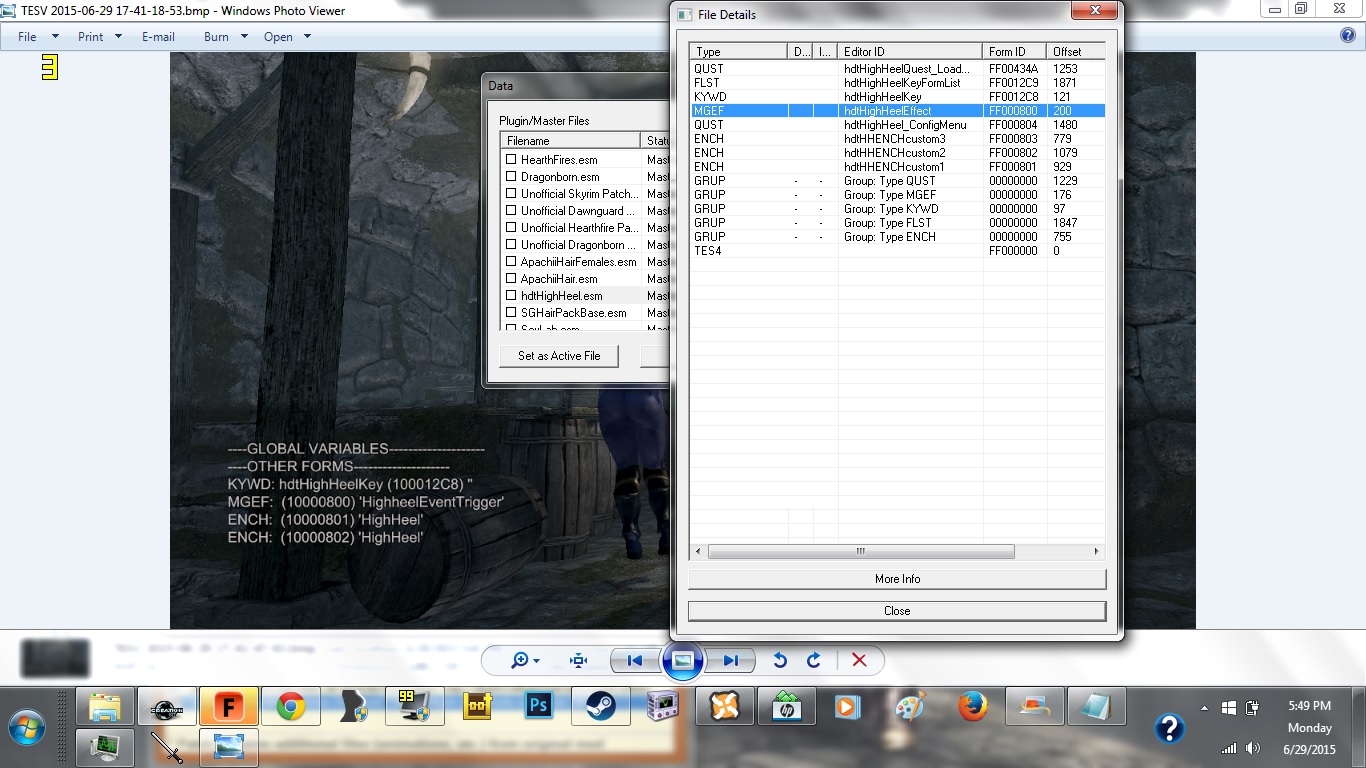Open the volume speaker tray icon

pyautogui.click(x=1253, y=748)
